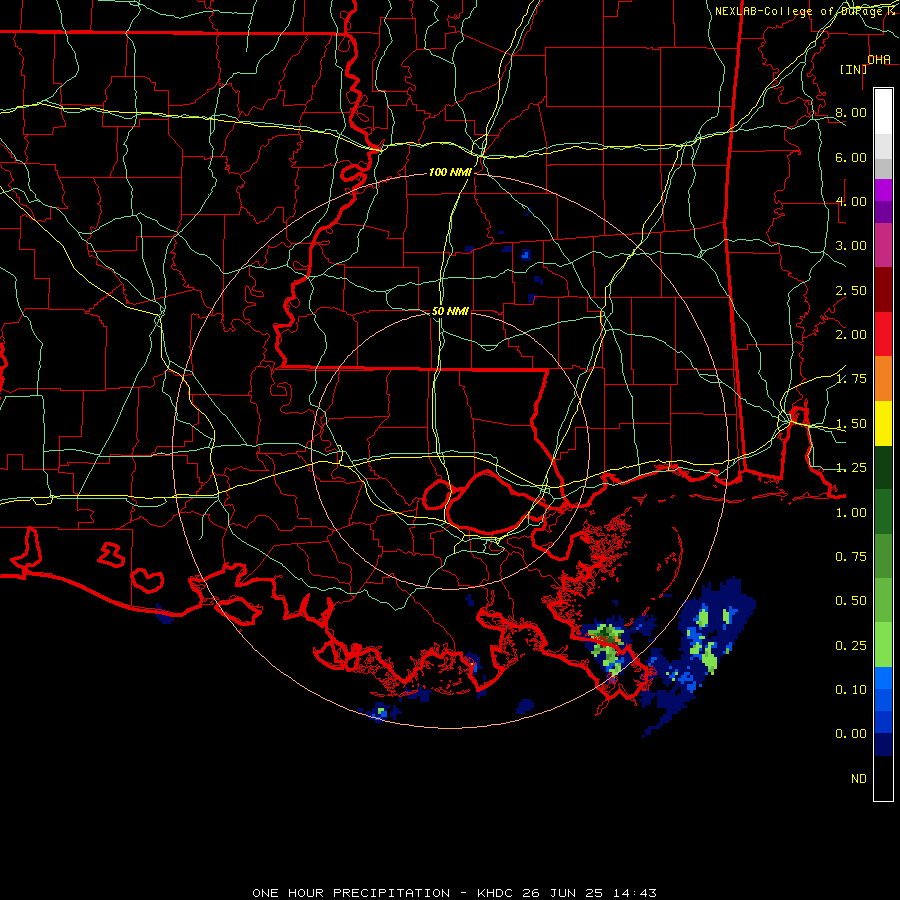Screen dimensions: 900x900
Task: Click the "[IN]" units label
Action: point(854,69)
